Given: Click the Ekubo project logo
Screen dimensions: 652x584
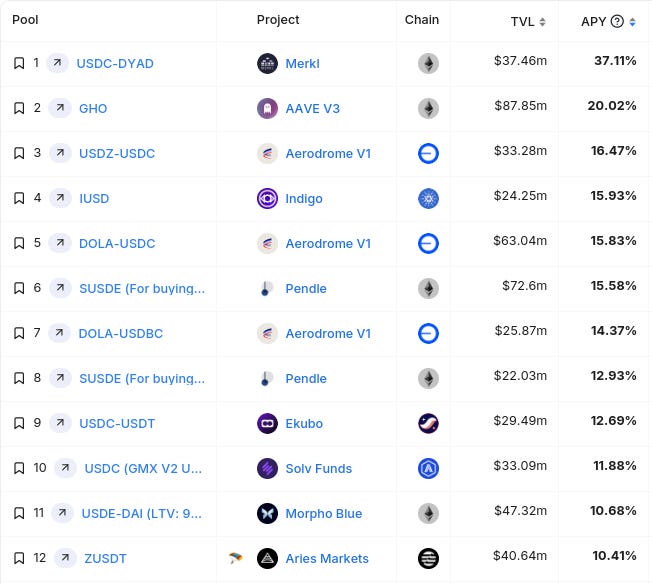Looking at the screenshot, I should point(267,423).
